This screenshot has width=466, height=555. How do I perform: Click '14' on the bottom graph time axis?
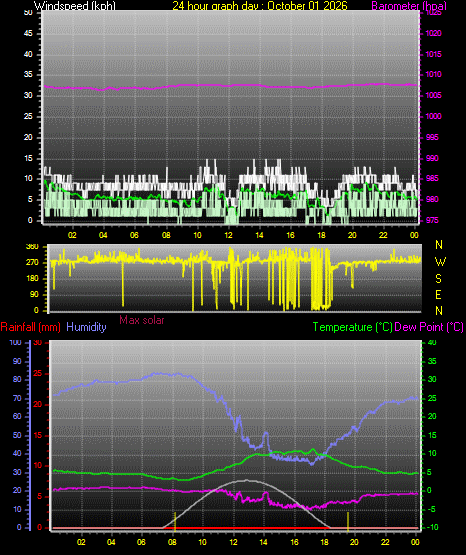point(264,542)
